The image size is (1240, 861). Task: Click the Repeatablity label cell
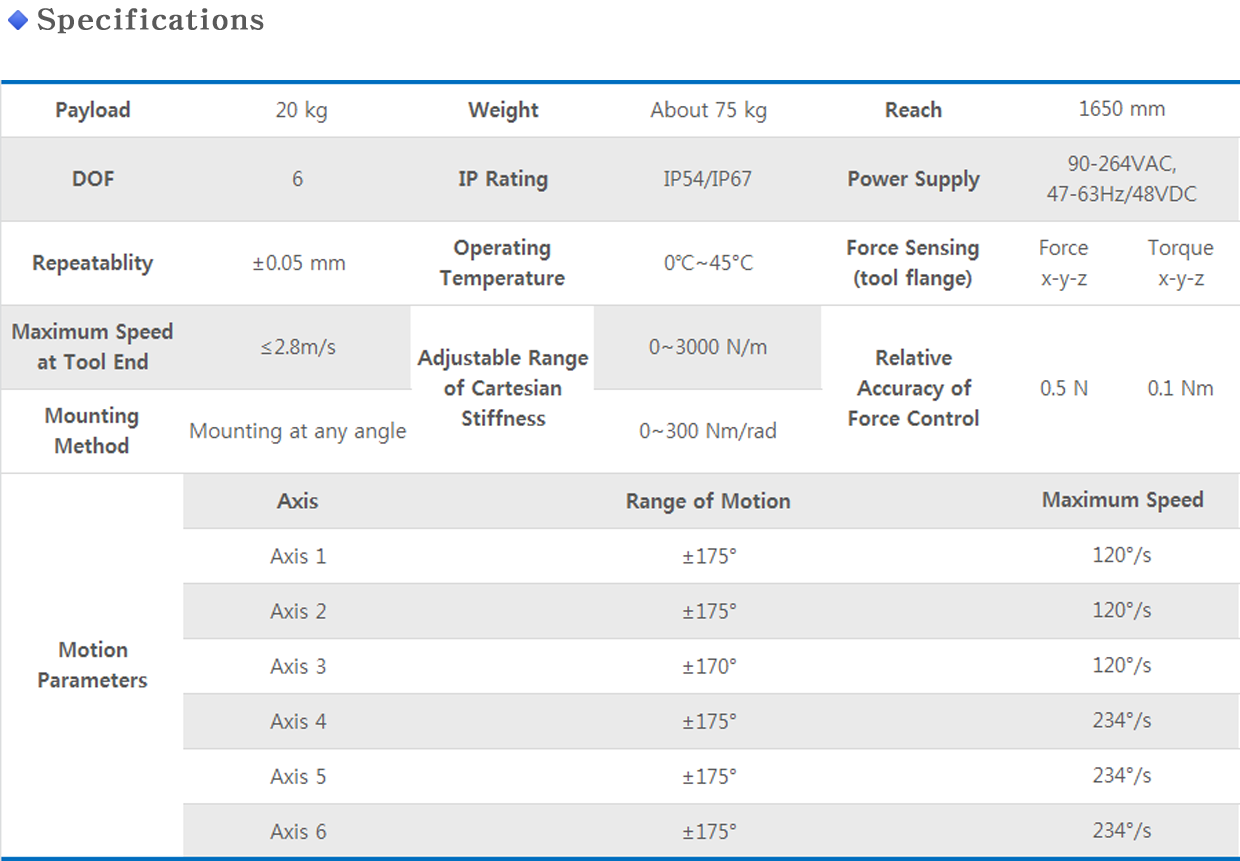coord(93,263)
